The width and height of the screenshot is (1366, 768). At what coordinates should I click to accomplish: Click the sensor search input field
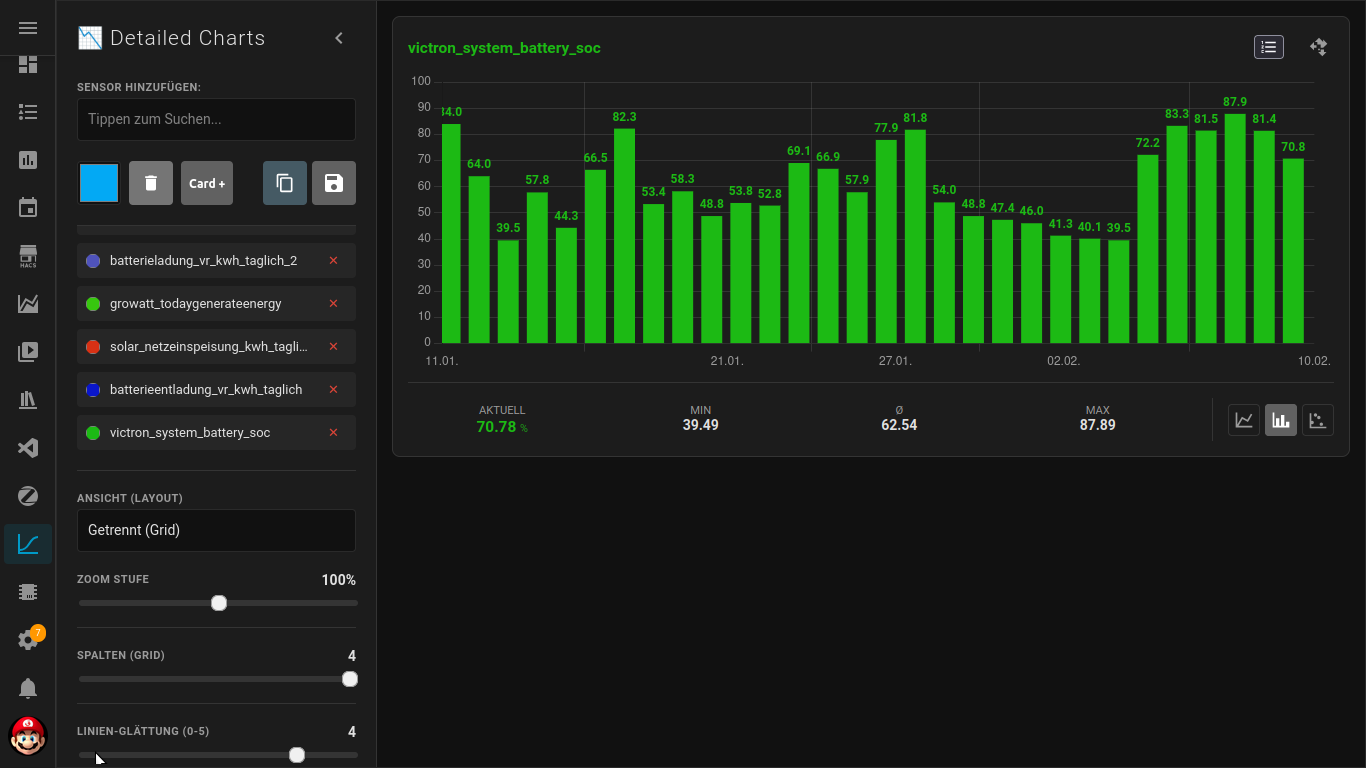(216, 119)
